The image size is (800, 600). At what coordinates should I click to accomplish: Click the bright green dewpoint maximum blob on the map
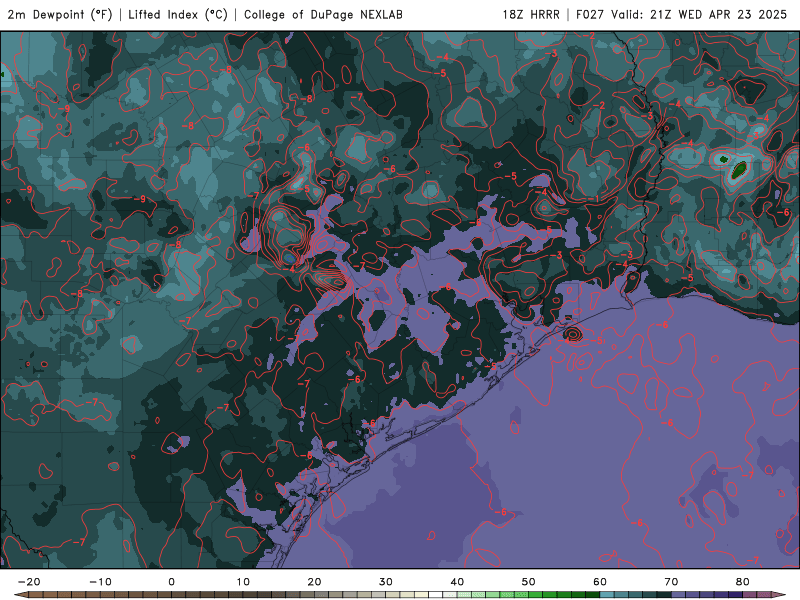739,169
